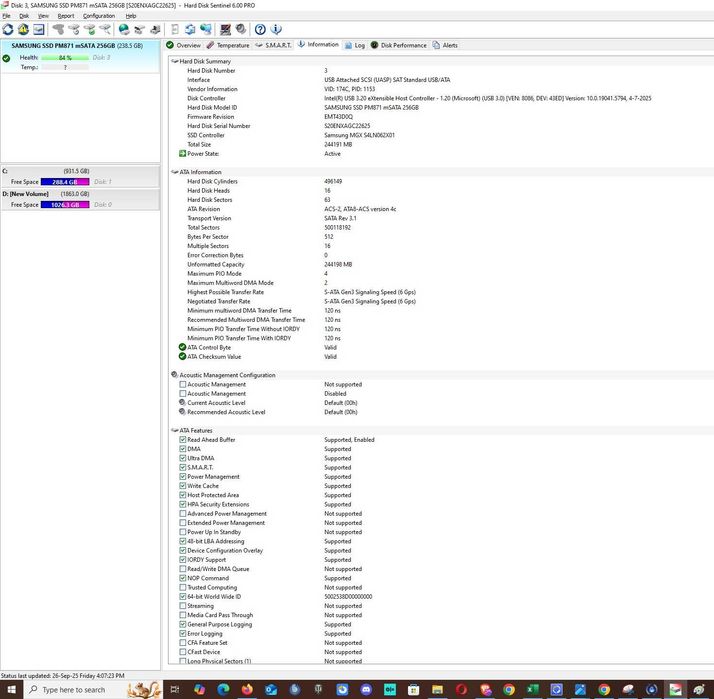Switch to the S.M.A.R.T. tab
Screen dimensions: 714x699
pos(274,45)
